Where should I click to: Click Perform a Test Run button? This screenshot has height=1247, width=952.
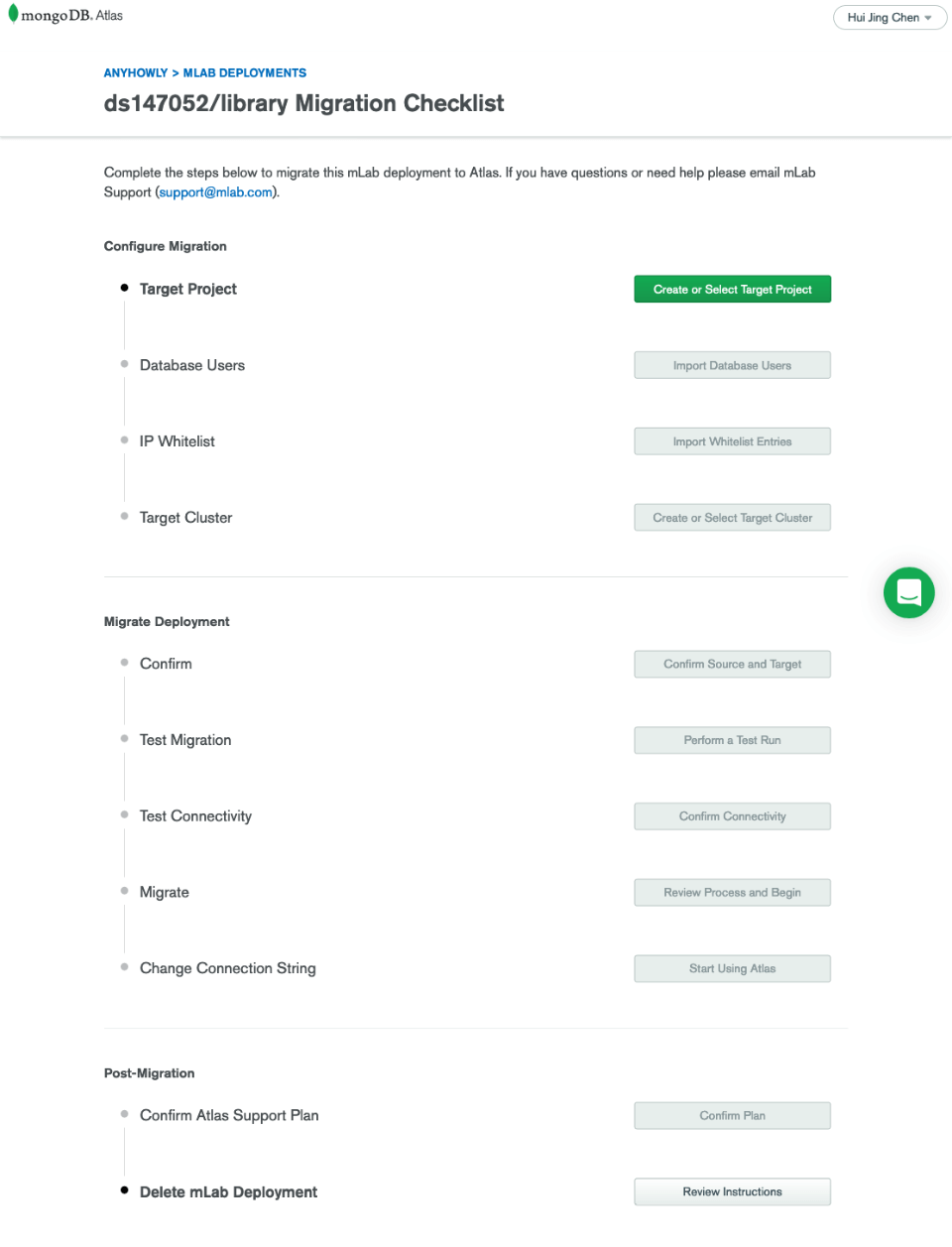[x=733, y=740]
